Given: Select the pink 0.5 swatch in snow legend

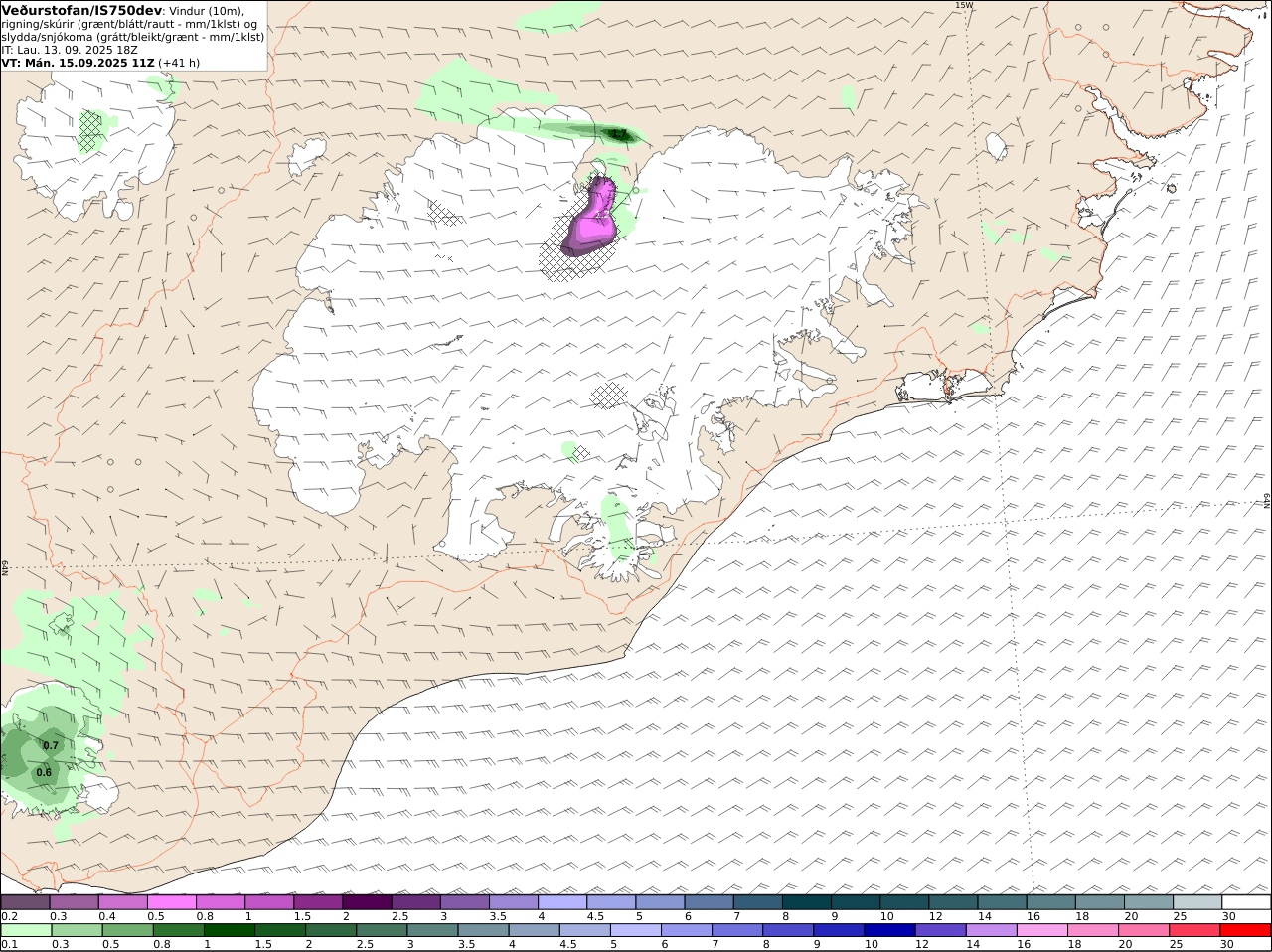Looking at the screenshot, I should point(172,902).
